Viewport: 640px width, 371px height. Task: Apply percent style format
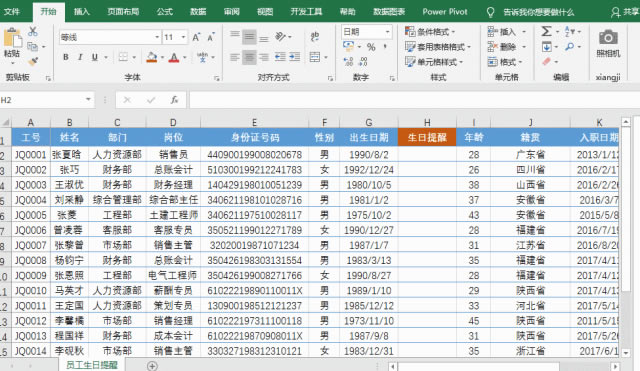[371, 47]
